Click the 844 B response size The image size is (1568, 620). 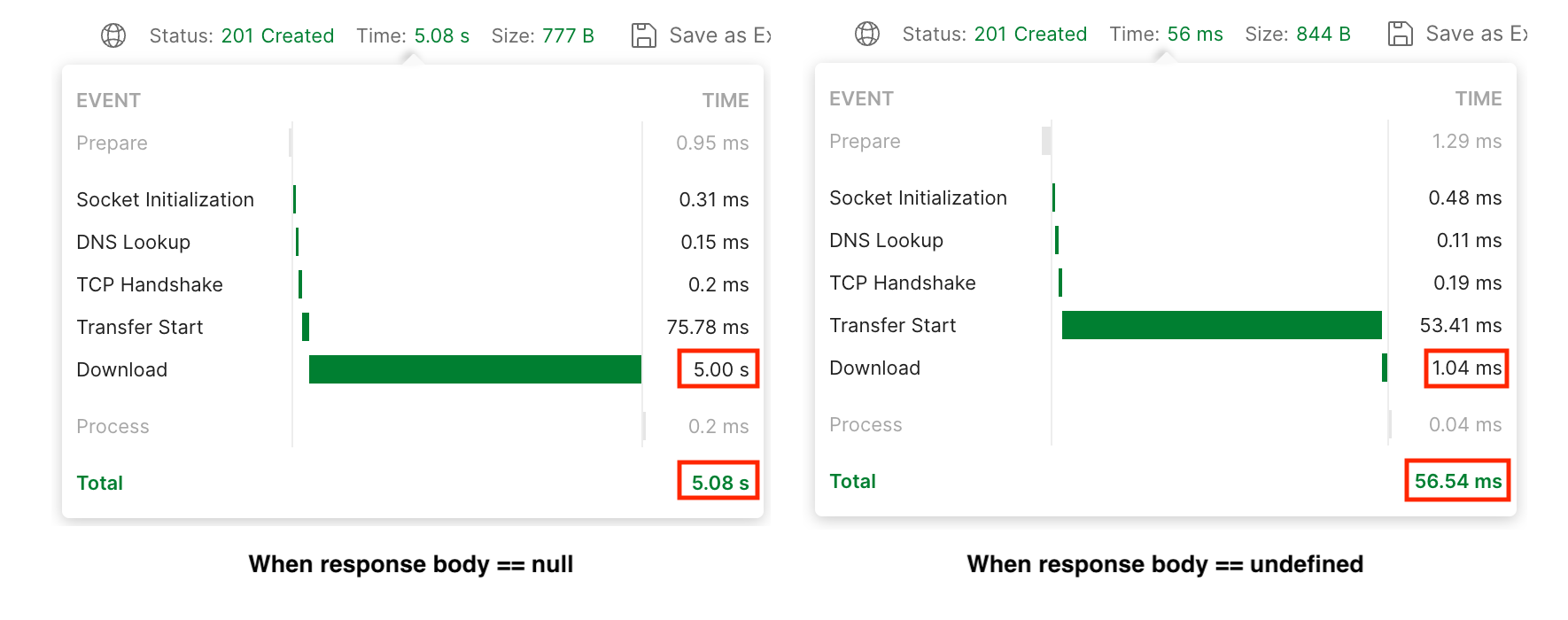(1323, 34)
